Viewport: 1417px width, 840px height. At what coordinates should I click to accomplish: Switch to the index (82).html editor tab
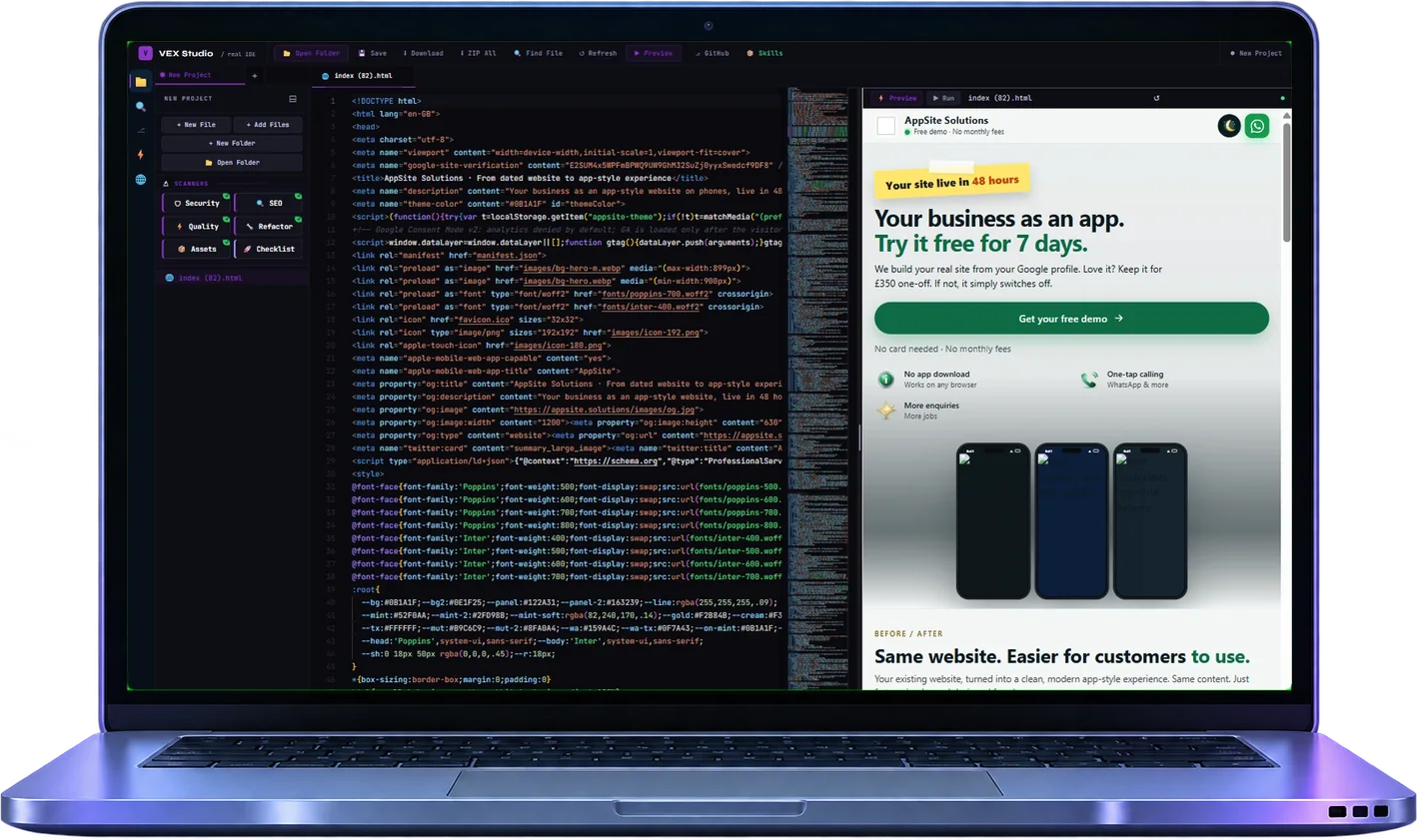[358, 76]
